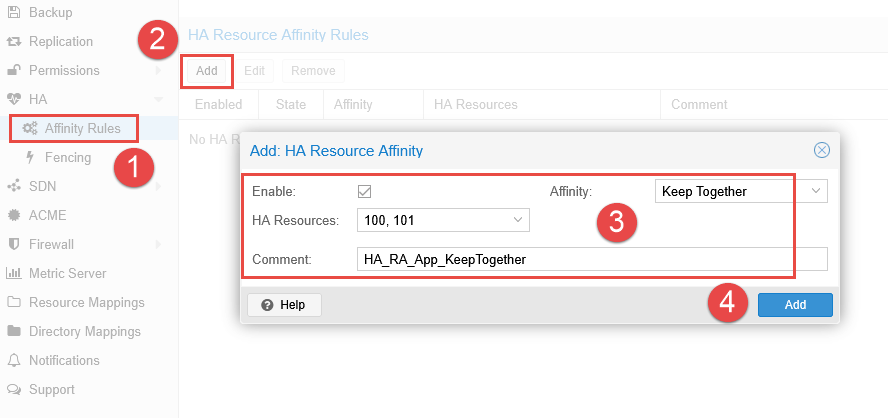
Task: Expand the SDN sidebar section
Action: [158, 186]
